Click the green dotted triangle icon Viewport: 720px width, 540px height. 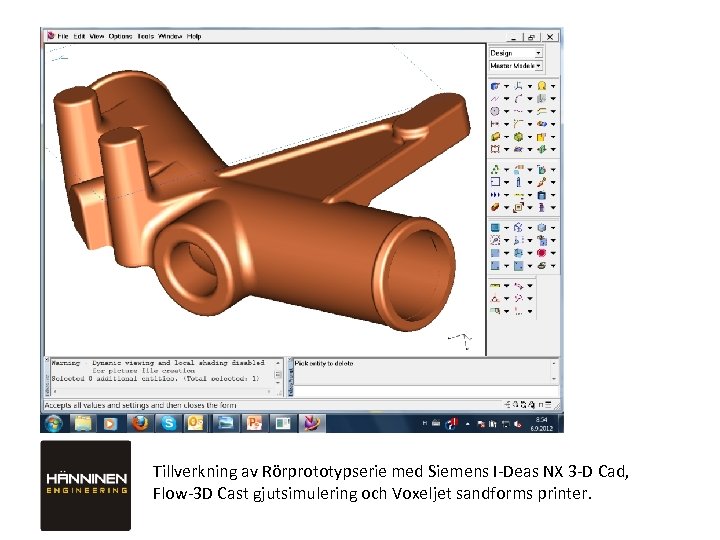[495, 169]
